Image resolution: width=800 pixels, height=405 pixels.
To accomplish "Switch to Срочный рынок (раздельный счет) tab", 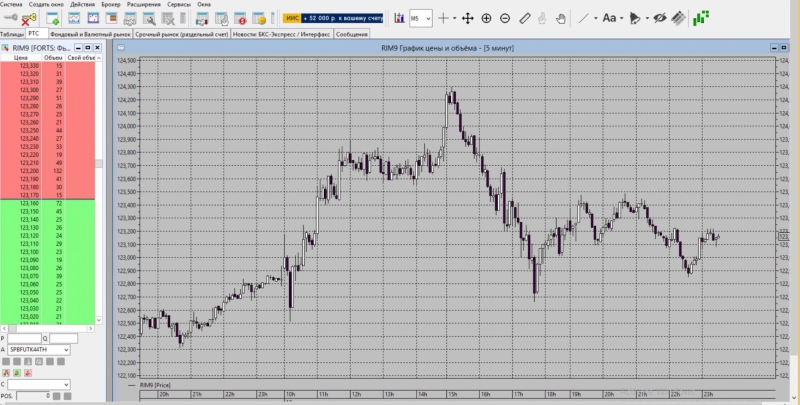I will pos(182,34).
